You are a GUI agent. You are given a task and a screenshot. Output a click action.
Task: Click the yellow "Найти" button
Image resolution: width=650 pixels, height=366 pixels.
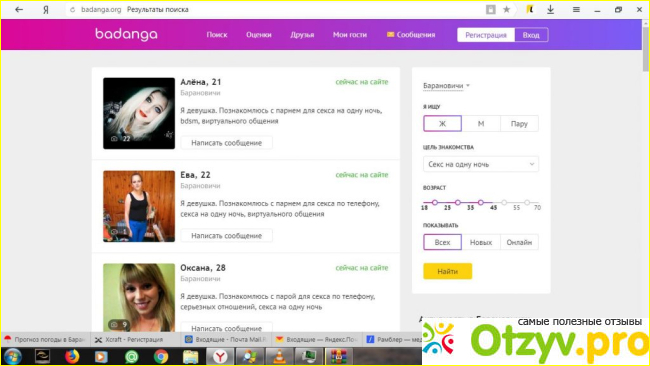pos(447,271)
